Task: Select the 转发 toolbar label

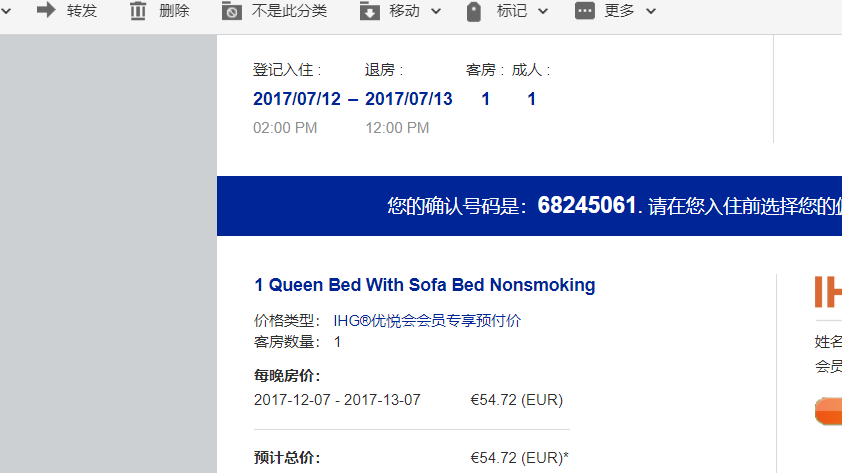Action: (x=82, y=11)
